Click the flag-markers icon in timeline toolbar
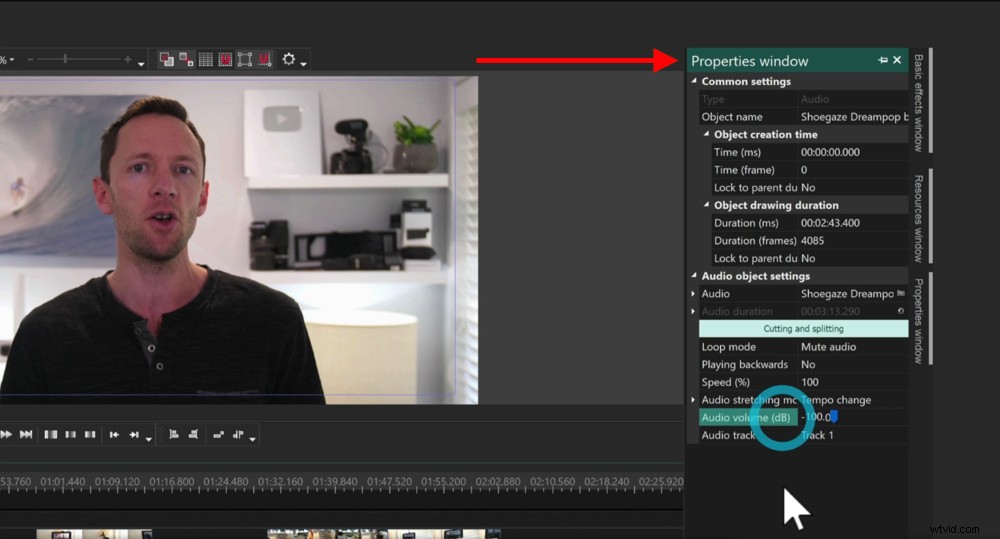Image resolution: width=1000 pixels, height=539 pixels. tap(238, 434)
